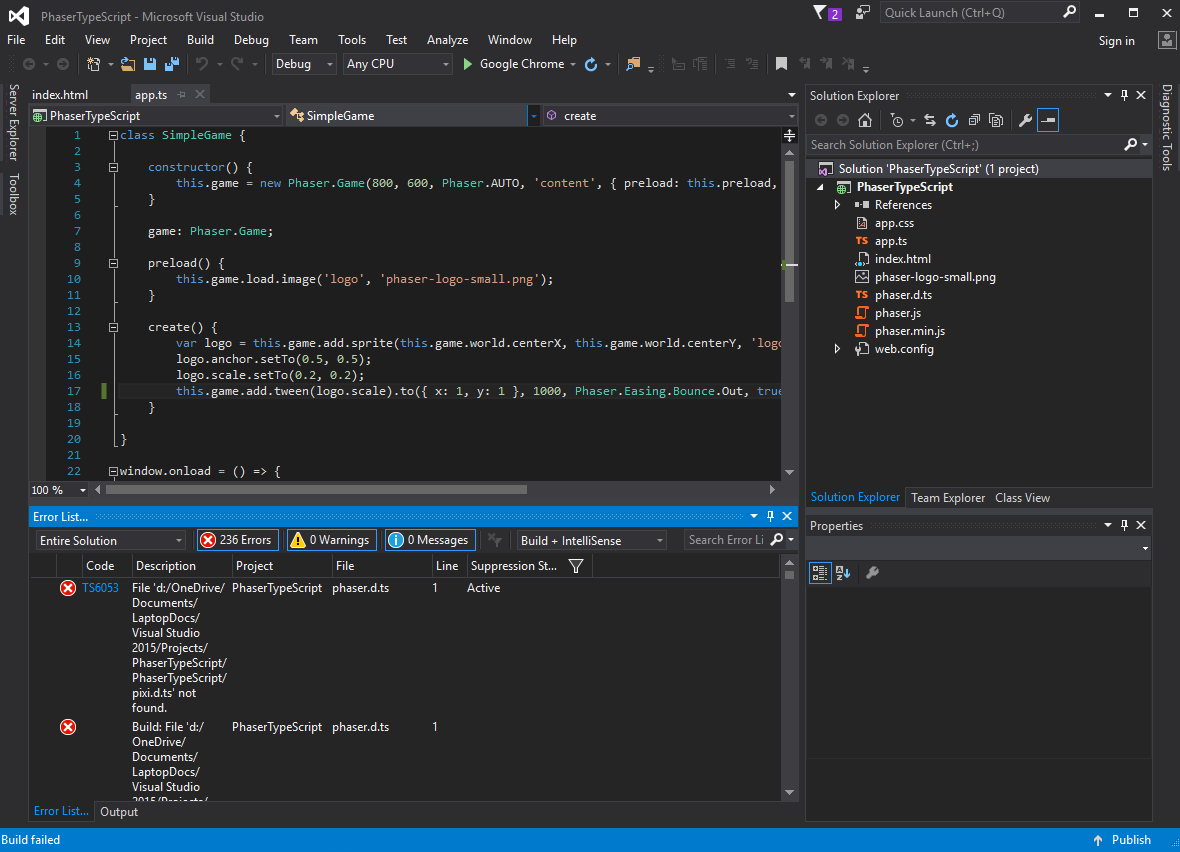
Task: Switch to the Output tab
Action: 119,811
